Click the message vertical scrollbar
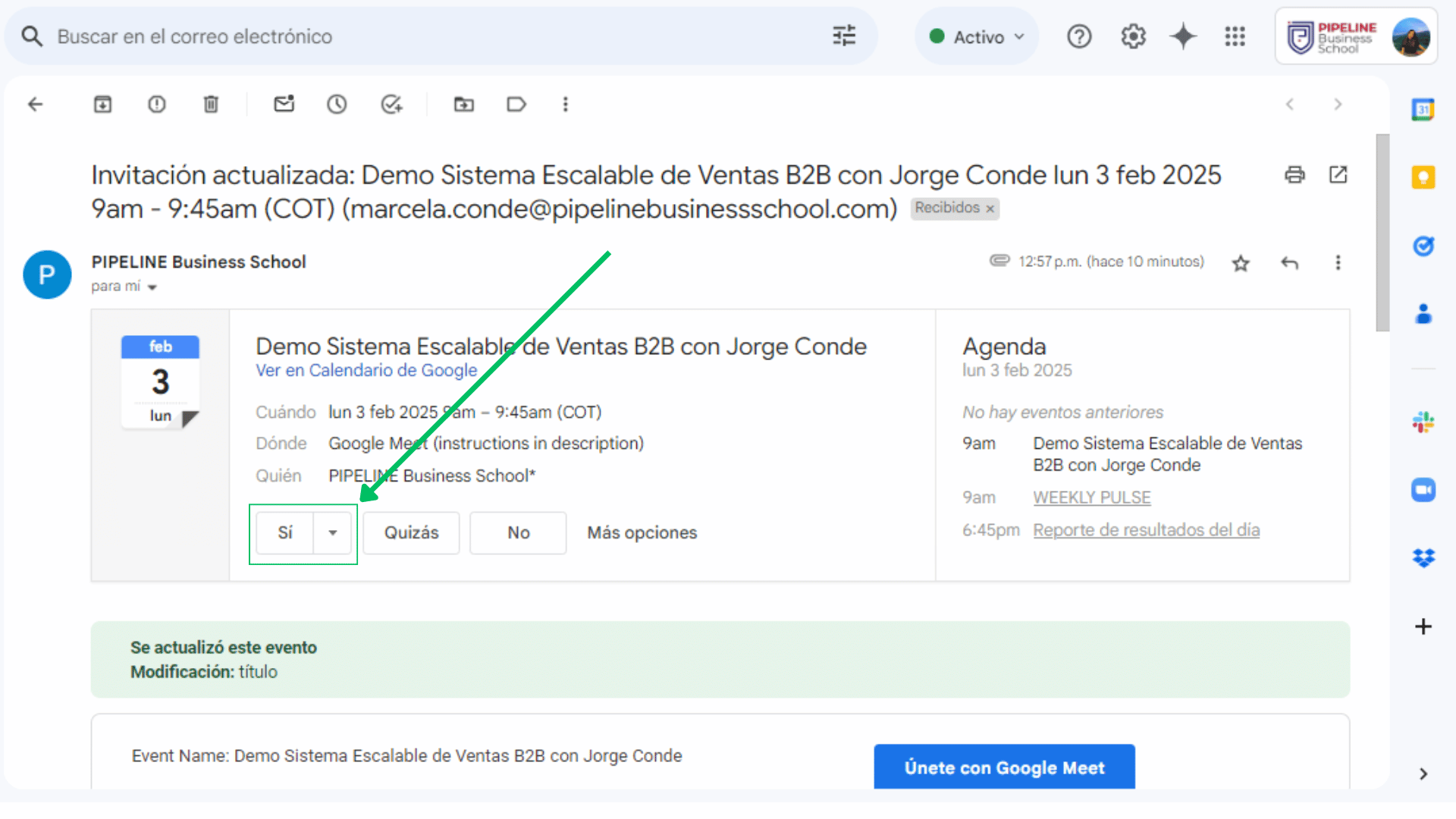1456x819 pixels. click(1382, 233)
